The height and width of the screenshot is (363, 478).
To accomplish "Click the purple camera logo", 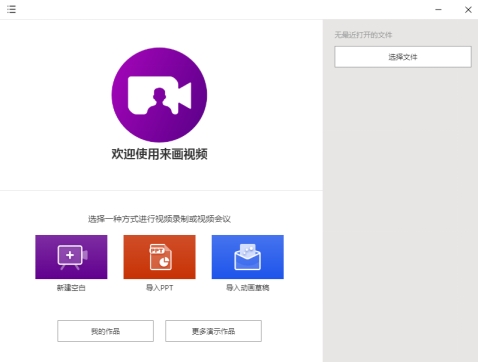I will (x=159, y=95).
